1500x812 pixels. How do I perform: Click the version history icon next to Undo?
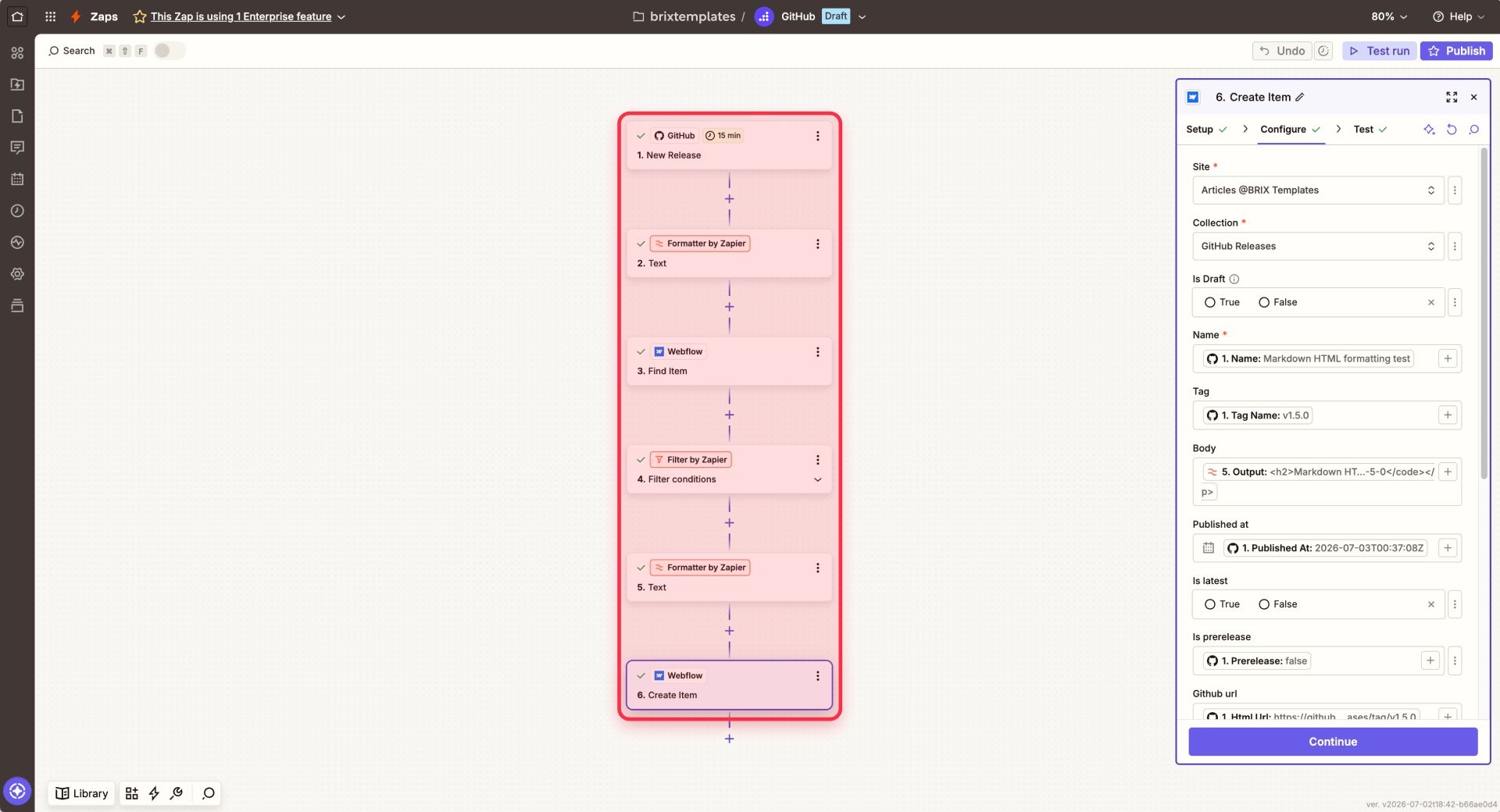coord(1323,51)
